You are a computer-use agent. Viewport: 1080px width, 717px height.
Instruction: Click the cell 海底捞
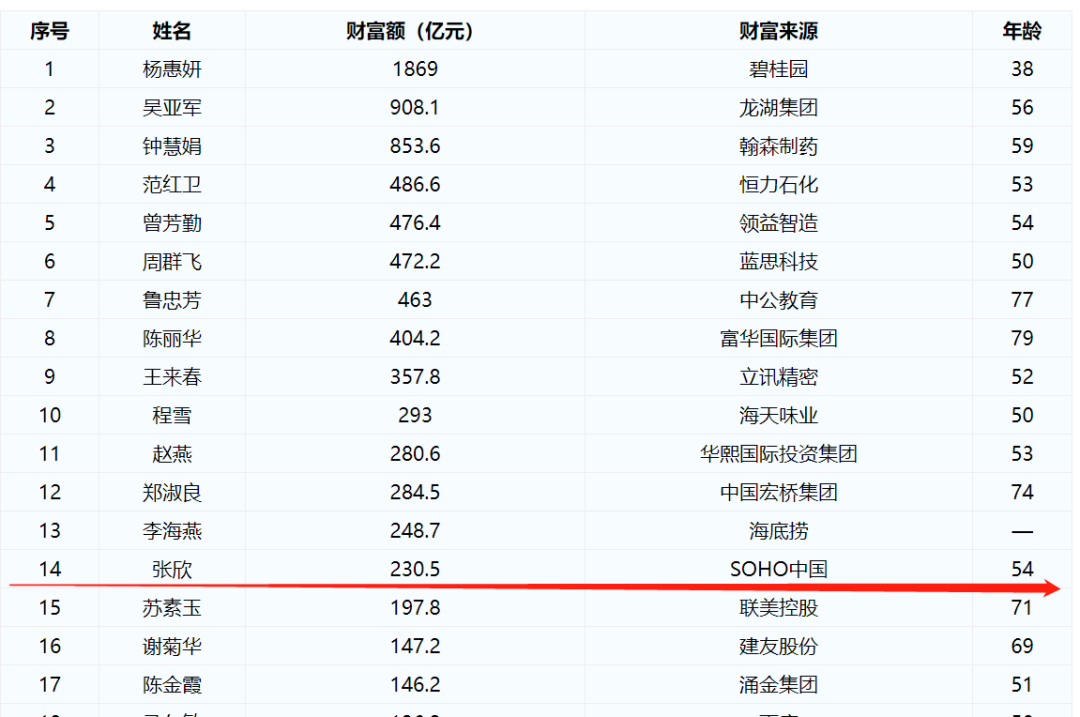pos(778,531)
